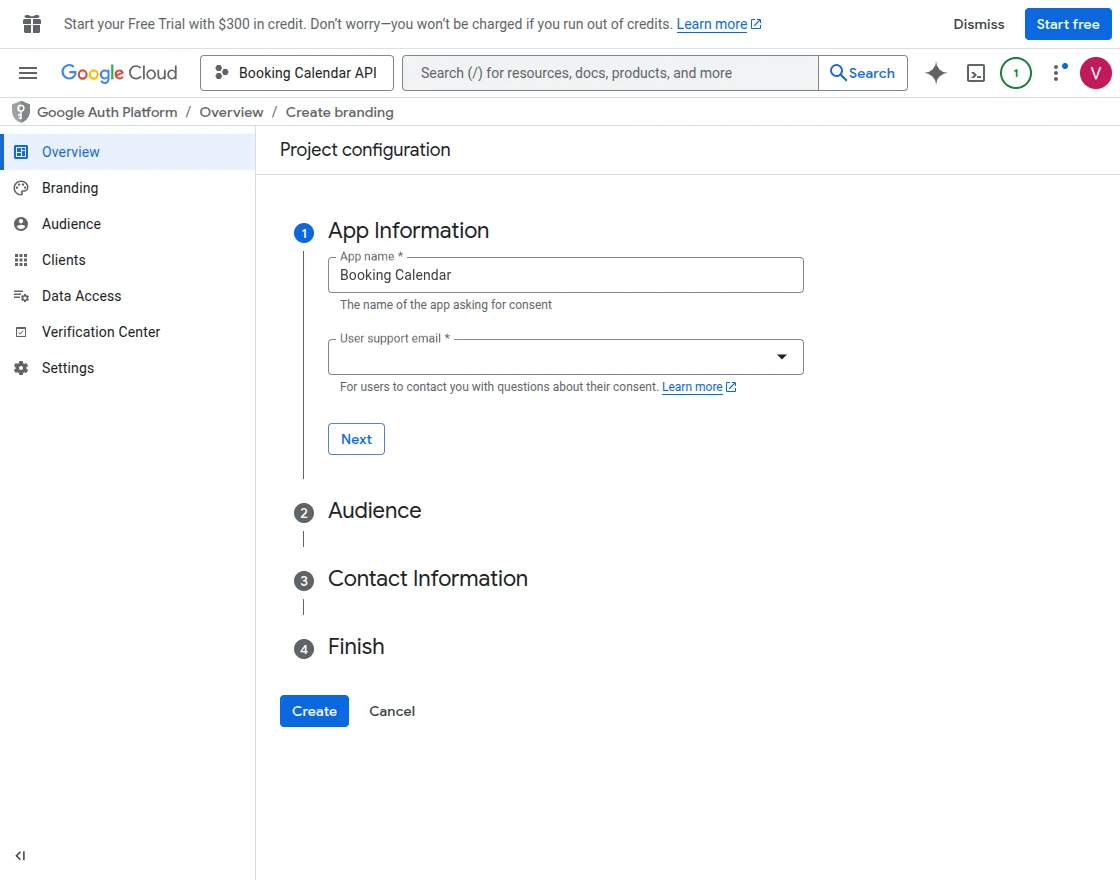The image size is (1120, 880).
Task: Open the Booking Calendar API project picker
Action: pos(297,73)
